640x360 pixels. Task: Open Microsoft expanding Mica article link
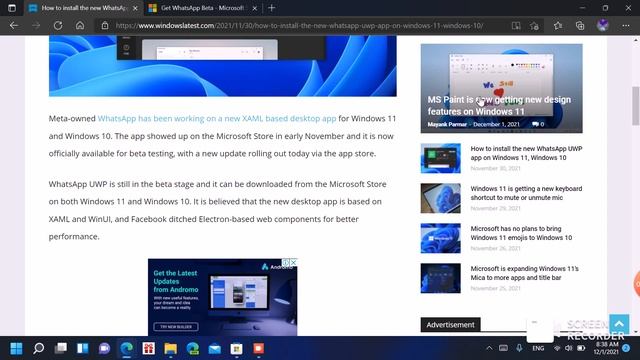coord(524,273)
